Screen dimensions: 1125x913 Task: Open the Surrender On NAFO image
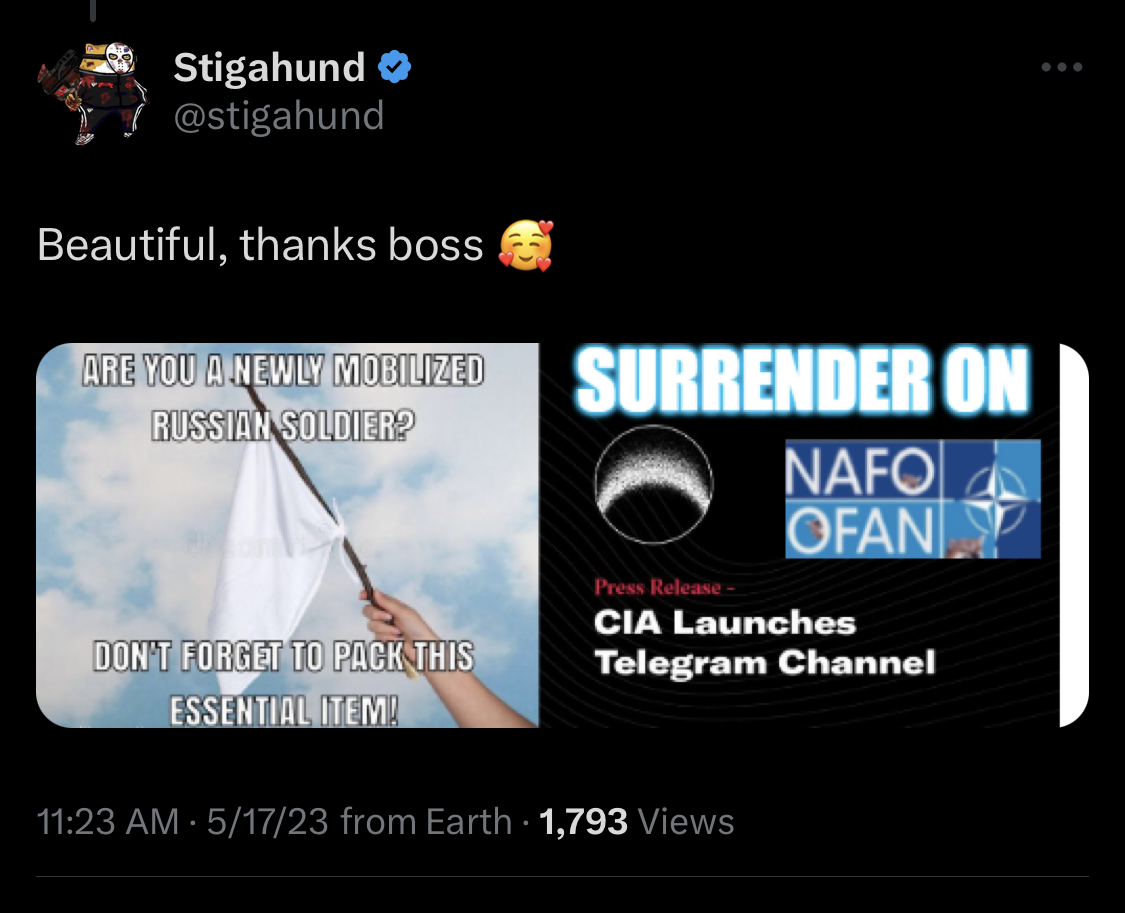pos(799,535)
